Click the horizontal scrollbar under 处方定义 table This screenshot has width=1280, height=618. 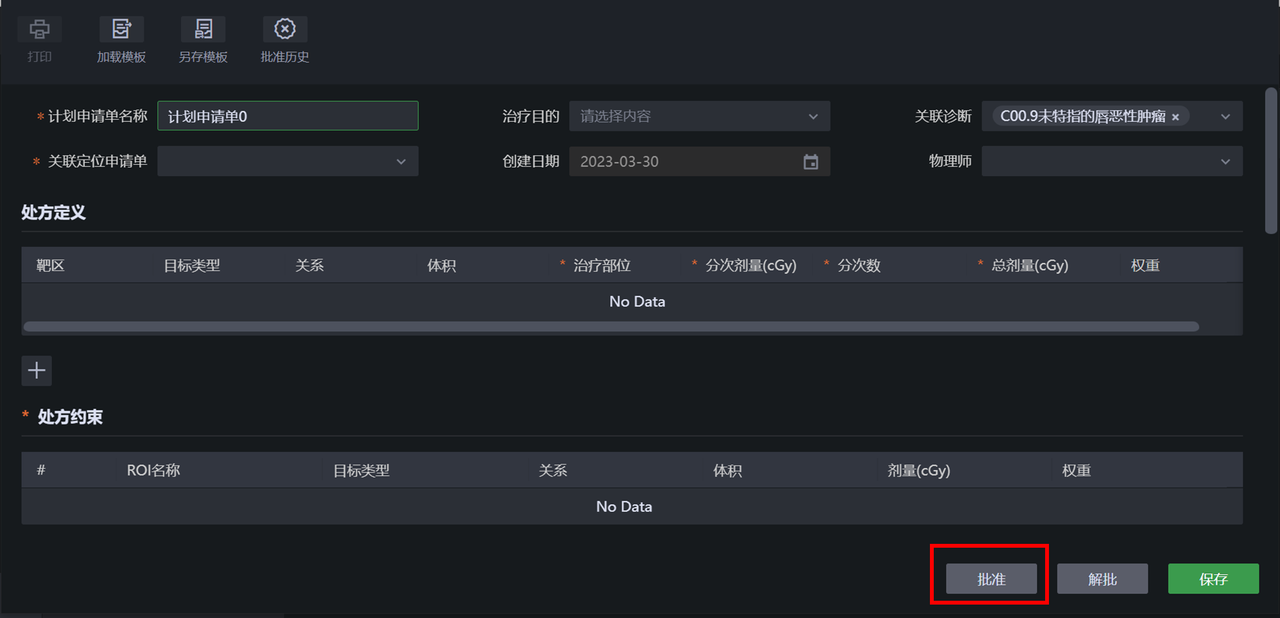tap(611, 326)
